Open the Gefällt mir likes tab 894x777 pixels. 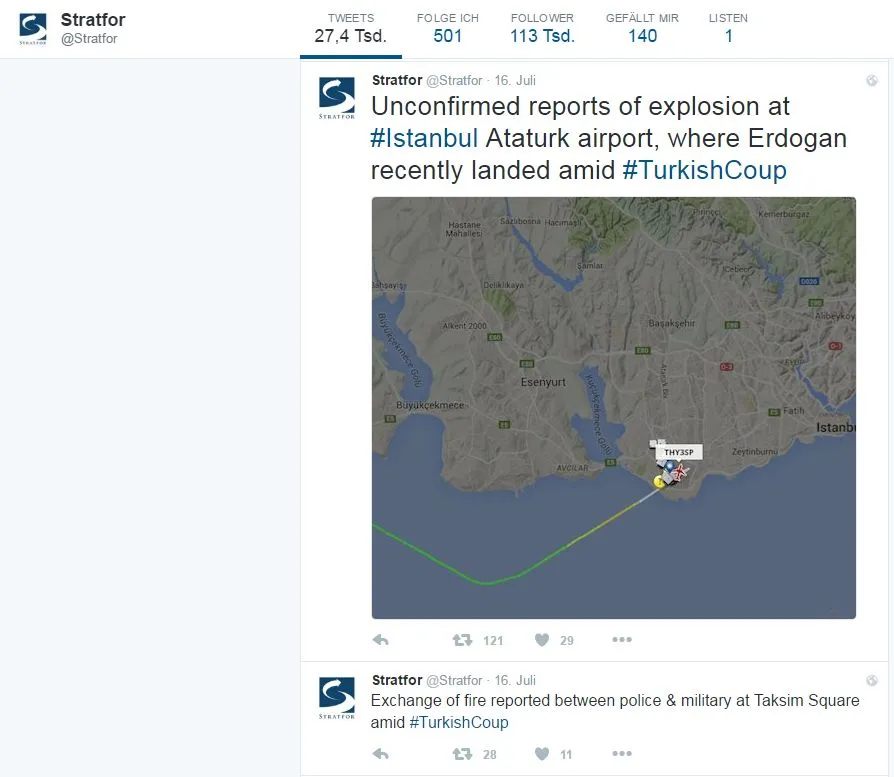click(642, 29)
